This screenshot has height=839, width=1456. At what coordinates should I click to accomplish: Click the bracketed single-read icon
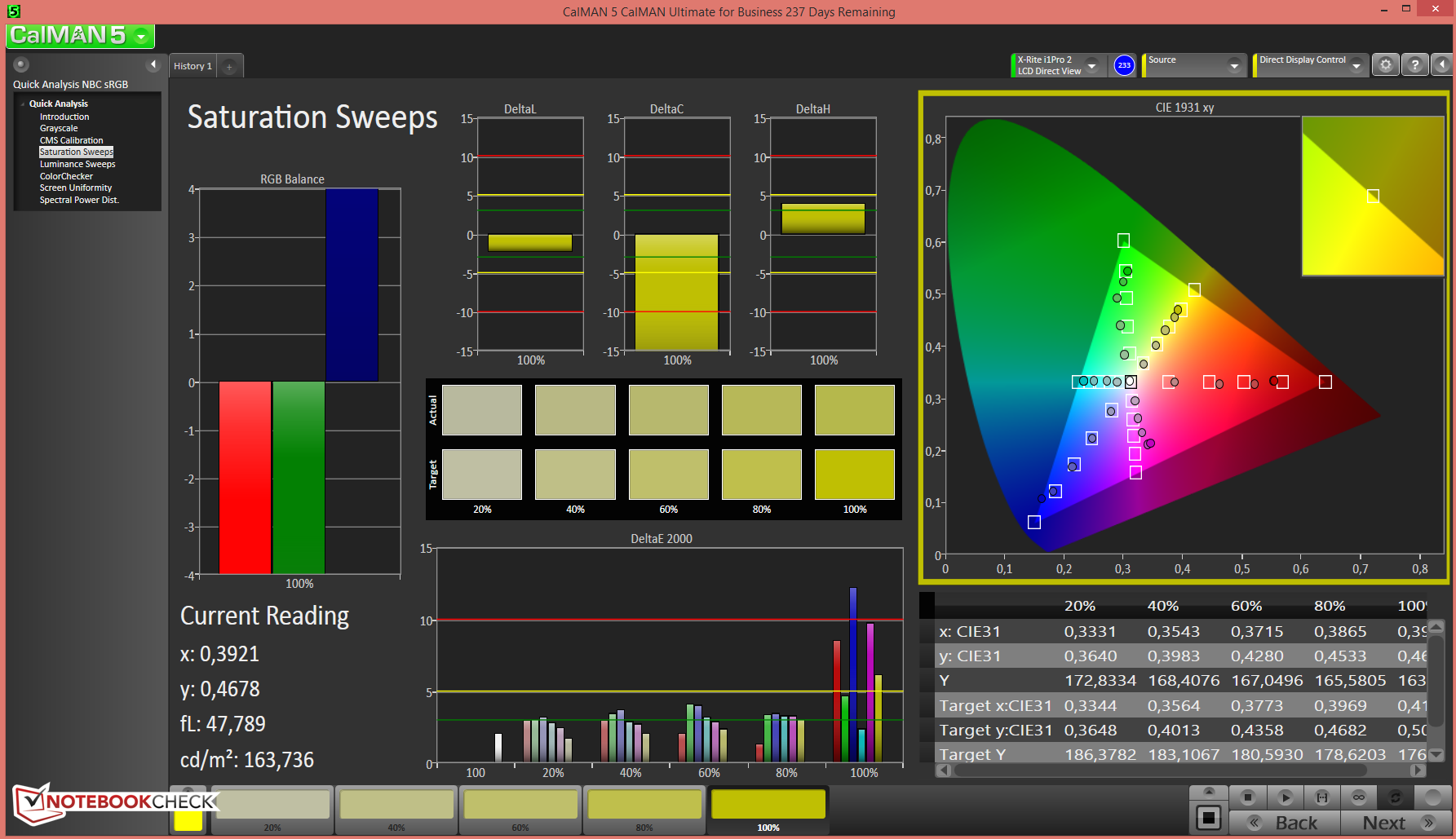[x=1321, y=797]
